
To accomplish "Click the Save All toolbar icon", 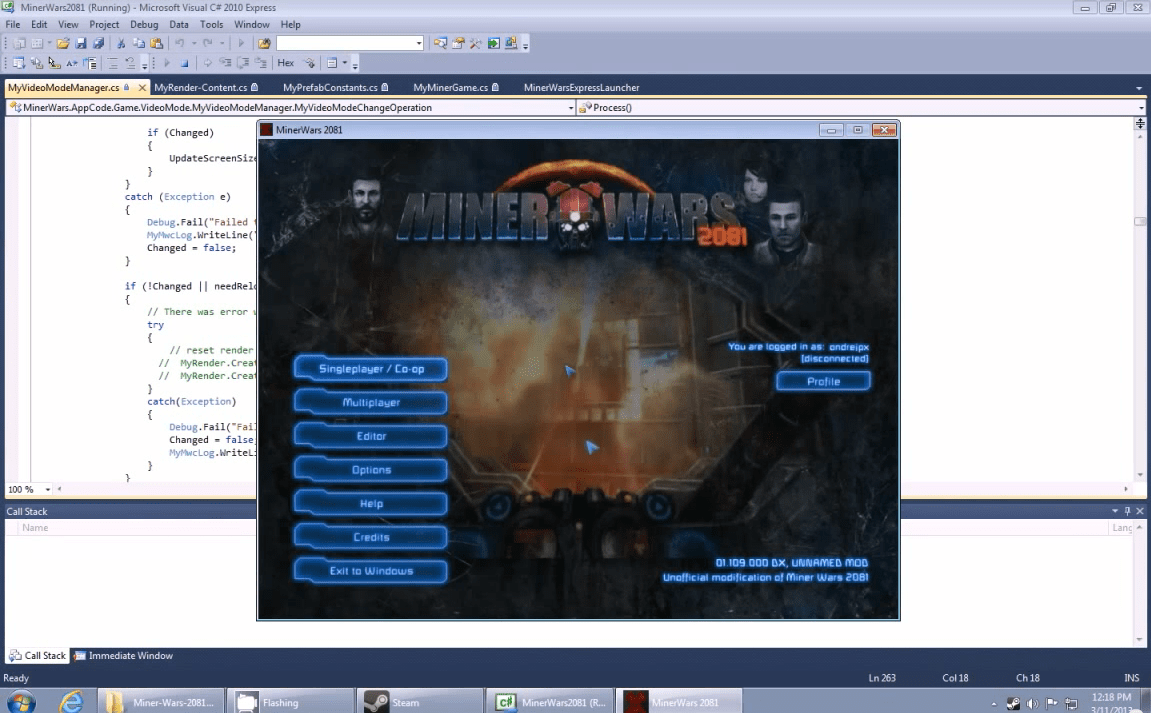I will coord(98,43).
